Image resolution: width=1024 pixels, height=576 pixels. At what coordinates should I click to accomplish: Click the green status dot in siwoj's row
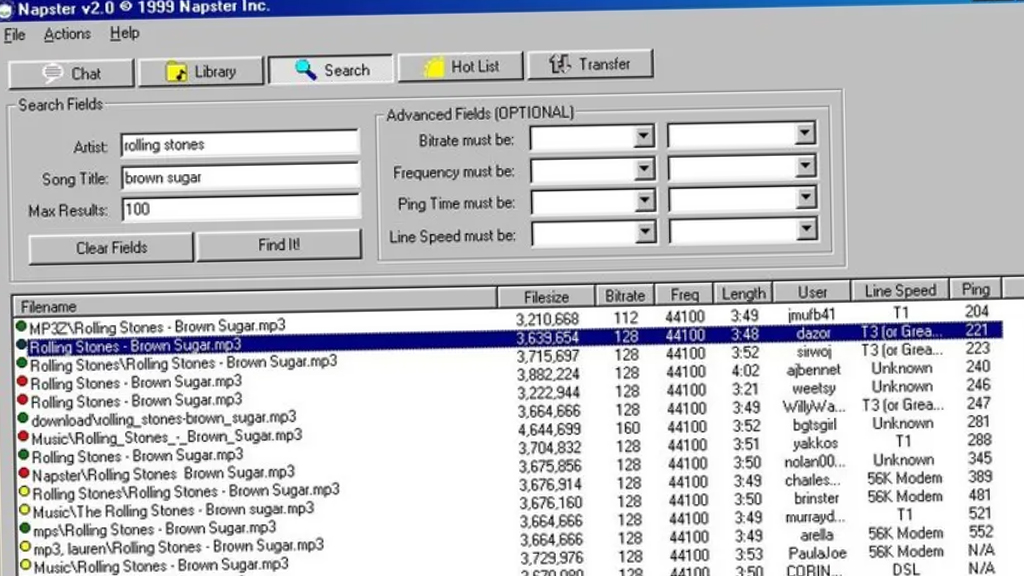[x=22, y=362]
